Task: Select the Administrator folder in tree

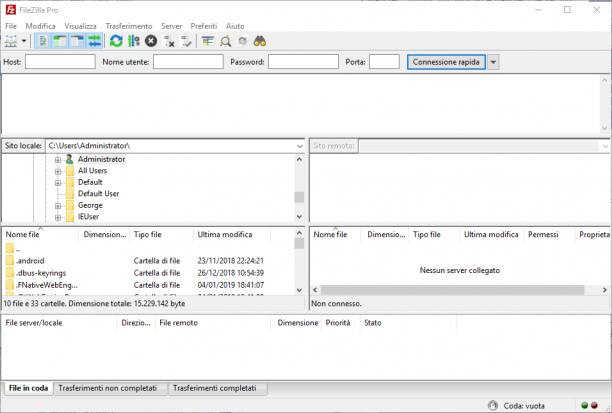Action: (101, 159)
